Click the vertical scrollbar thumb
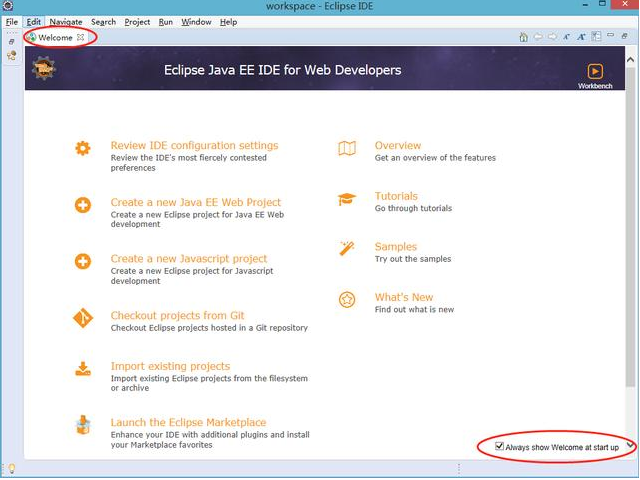 click(x=630, y=227)
